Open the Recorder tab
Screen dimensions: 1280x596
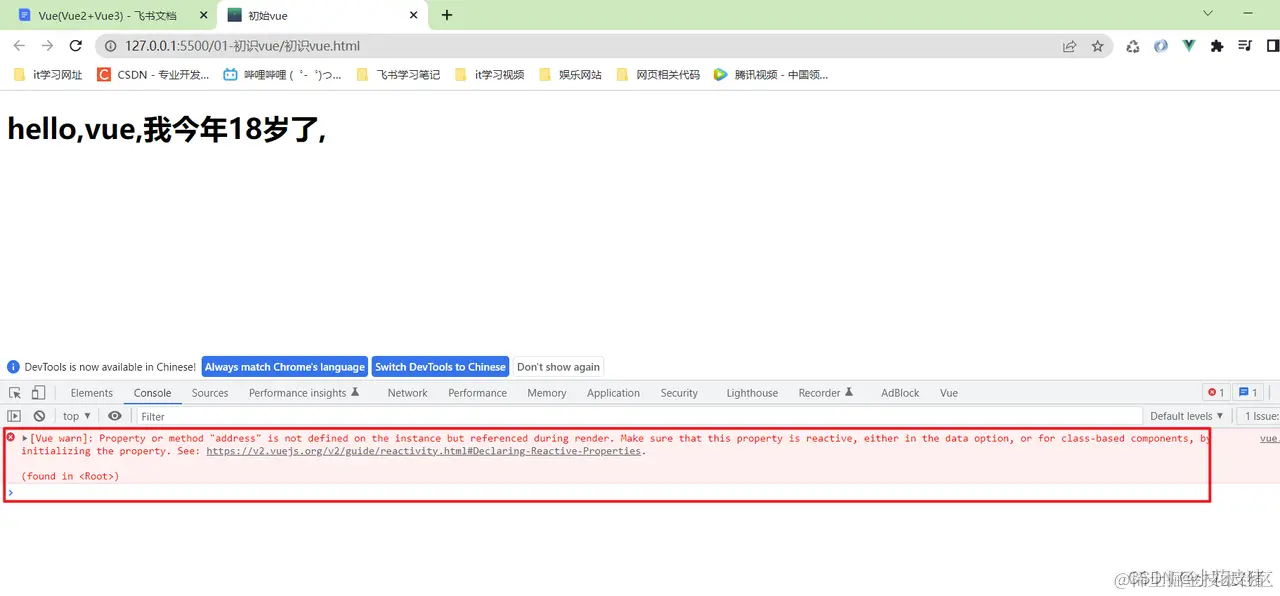tap(826, 393)
